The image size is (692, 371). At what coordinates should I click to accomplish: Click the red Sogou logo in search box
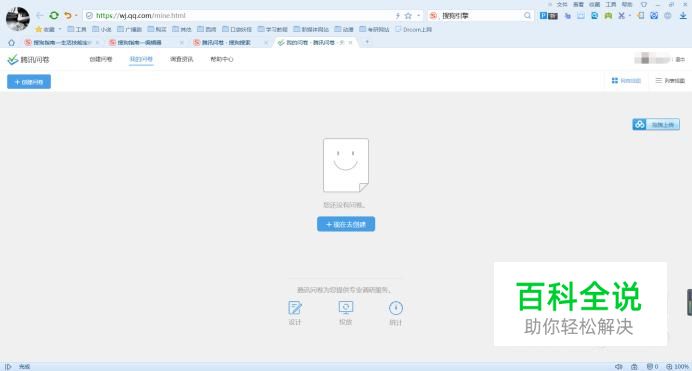[x=433, y=15]
